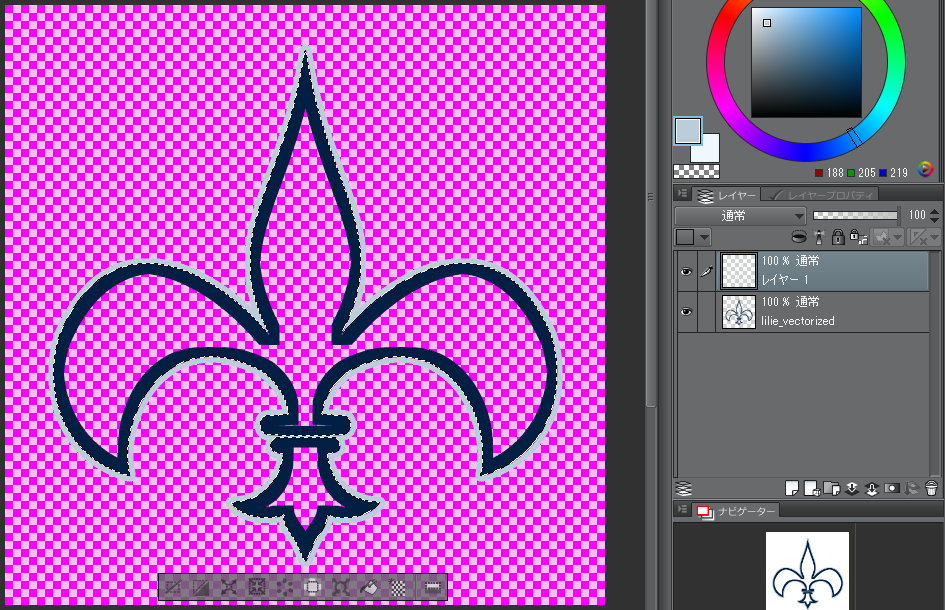Switch to the レイヤープロパティ tab
The width and height of the screenshot is (945, 610).
coord(821,195)
